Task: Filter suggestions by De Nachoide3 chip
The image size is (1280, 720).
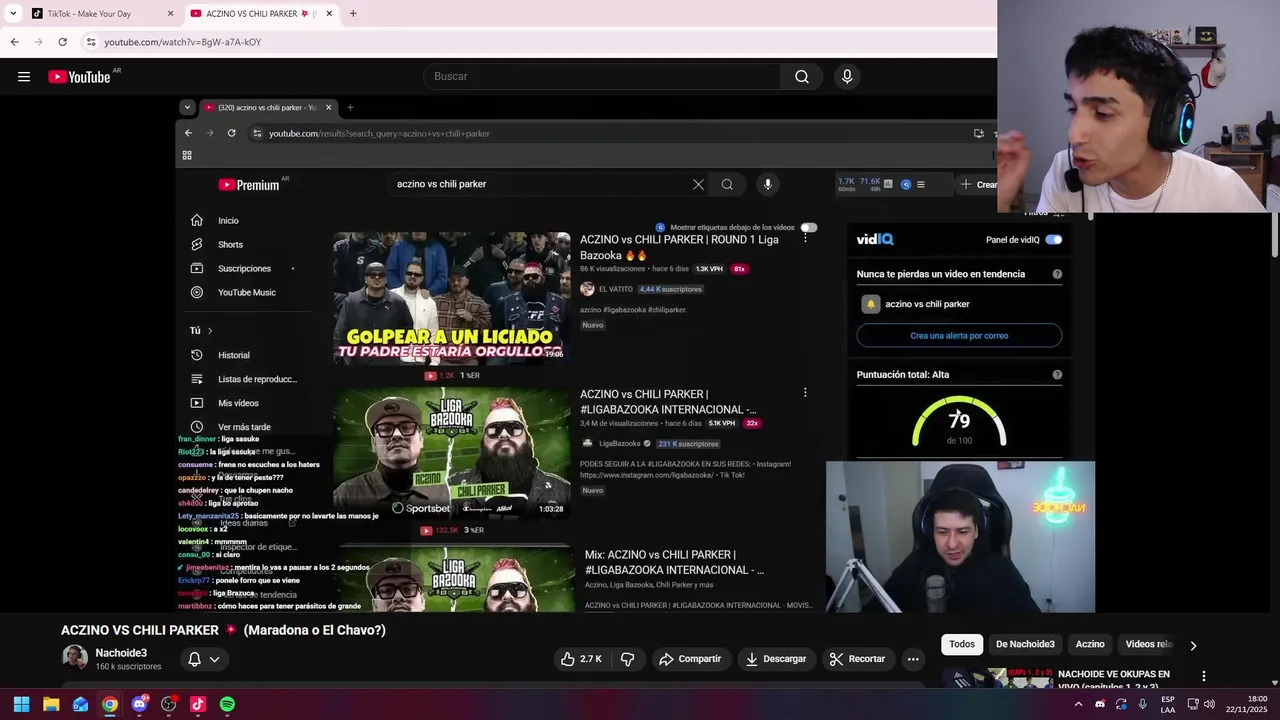Action: [x=1025, y=644]
